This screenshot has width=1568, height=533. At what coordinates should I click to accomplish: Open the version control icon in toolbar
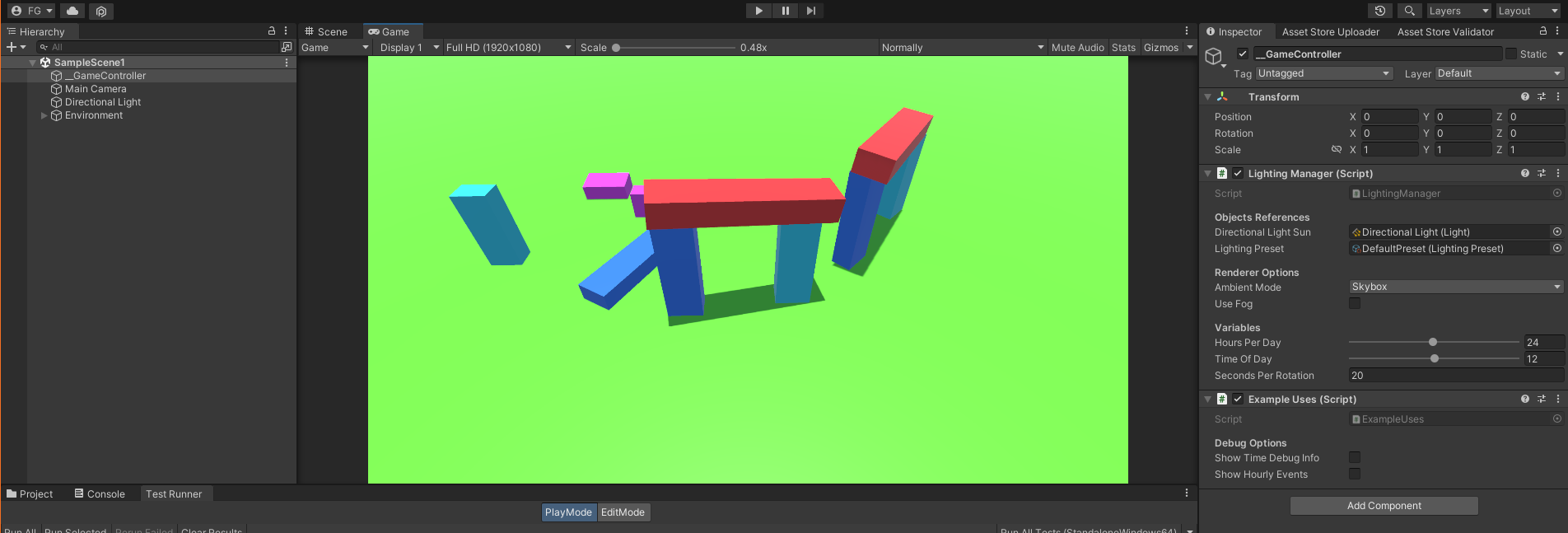[x=101, y=11]
